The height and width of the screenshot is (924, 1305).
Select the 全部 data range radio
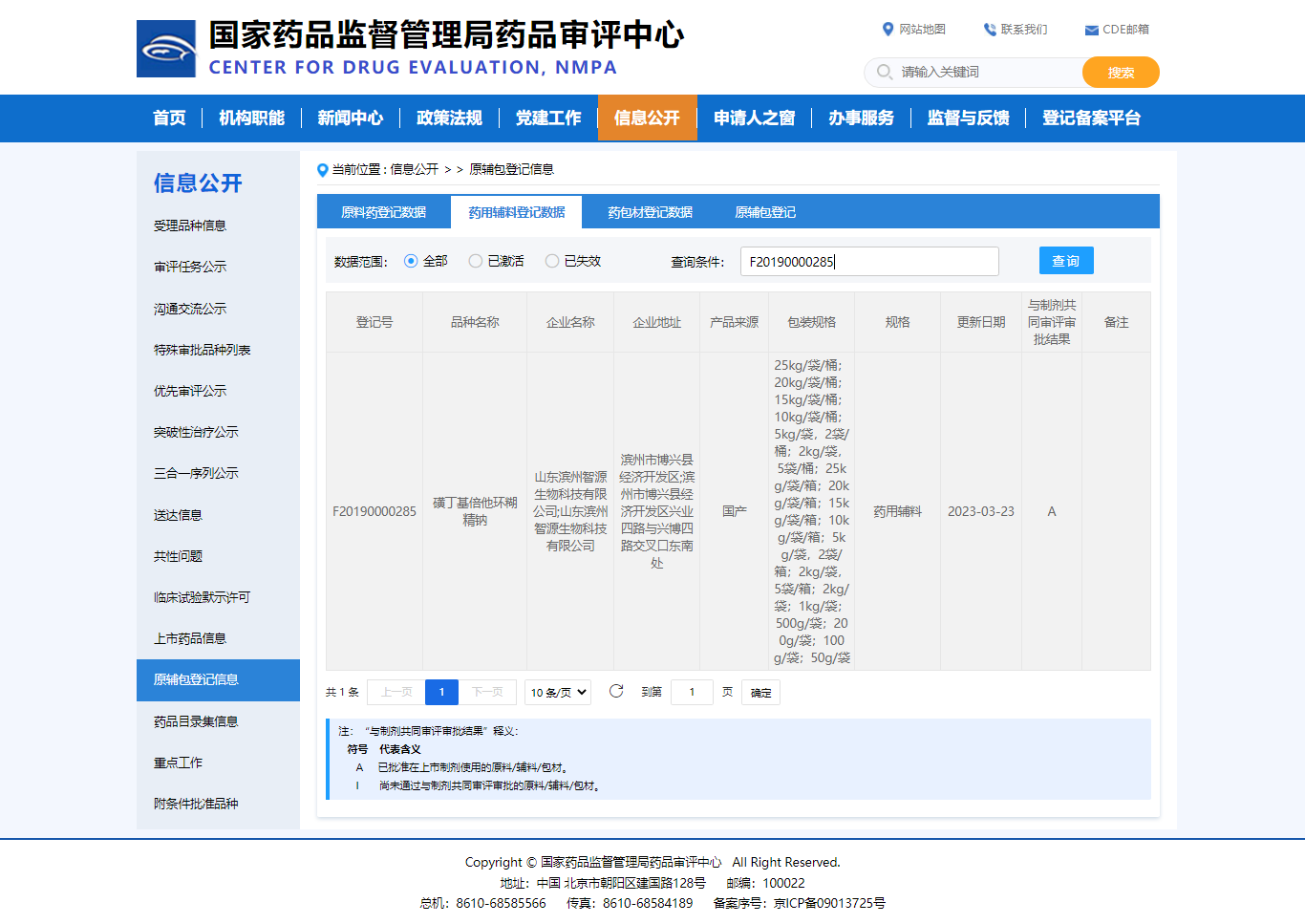pos(411,261)
